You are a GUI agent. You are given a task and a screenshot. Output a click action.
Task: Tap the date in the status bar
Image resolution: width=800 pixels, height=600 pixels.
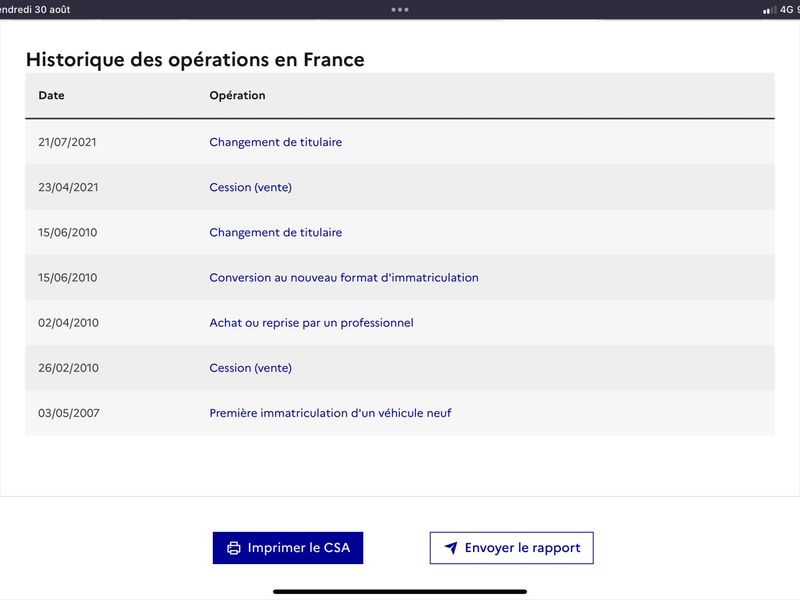35,9
